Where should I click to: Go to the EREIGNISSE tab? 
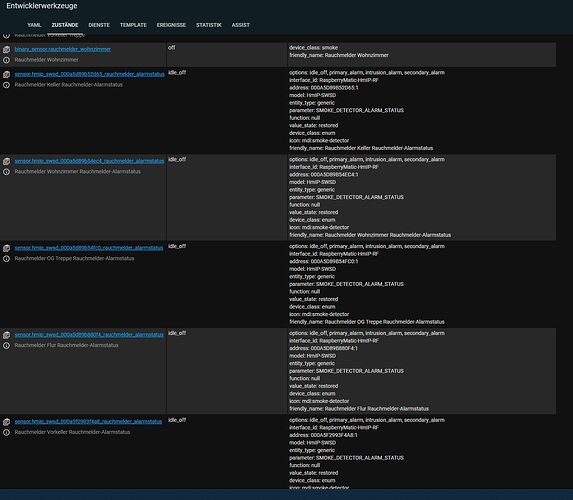(x=171, y=25)
